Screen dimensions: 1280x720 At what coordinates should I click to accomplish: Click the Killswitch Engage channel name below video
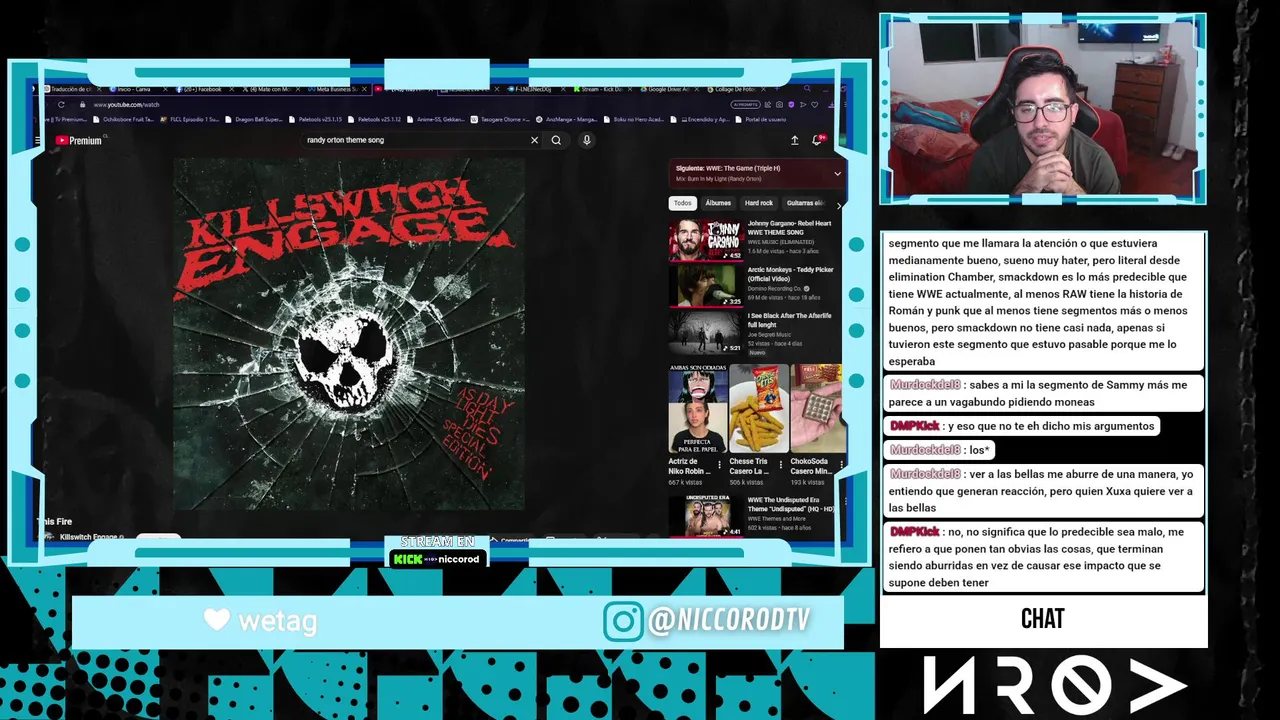coord(89,537)
